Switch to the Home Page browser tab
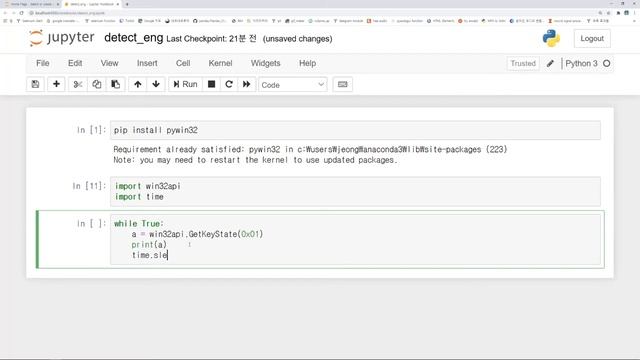The height and width of the screenshot is (360, 640). pyautogui.click(x=31, y=4)
